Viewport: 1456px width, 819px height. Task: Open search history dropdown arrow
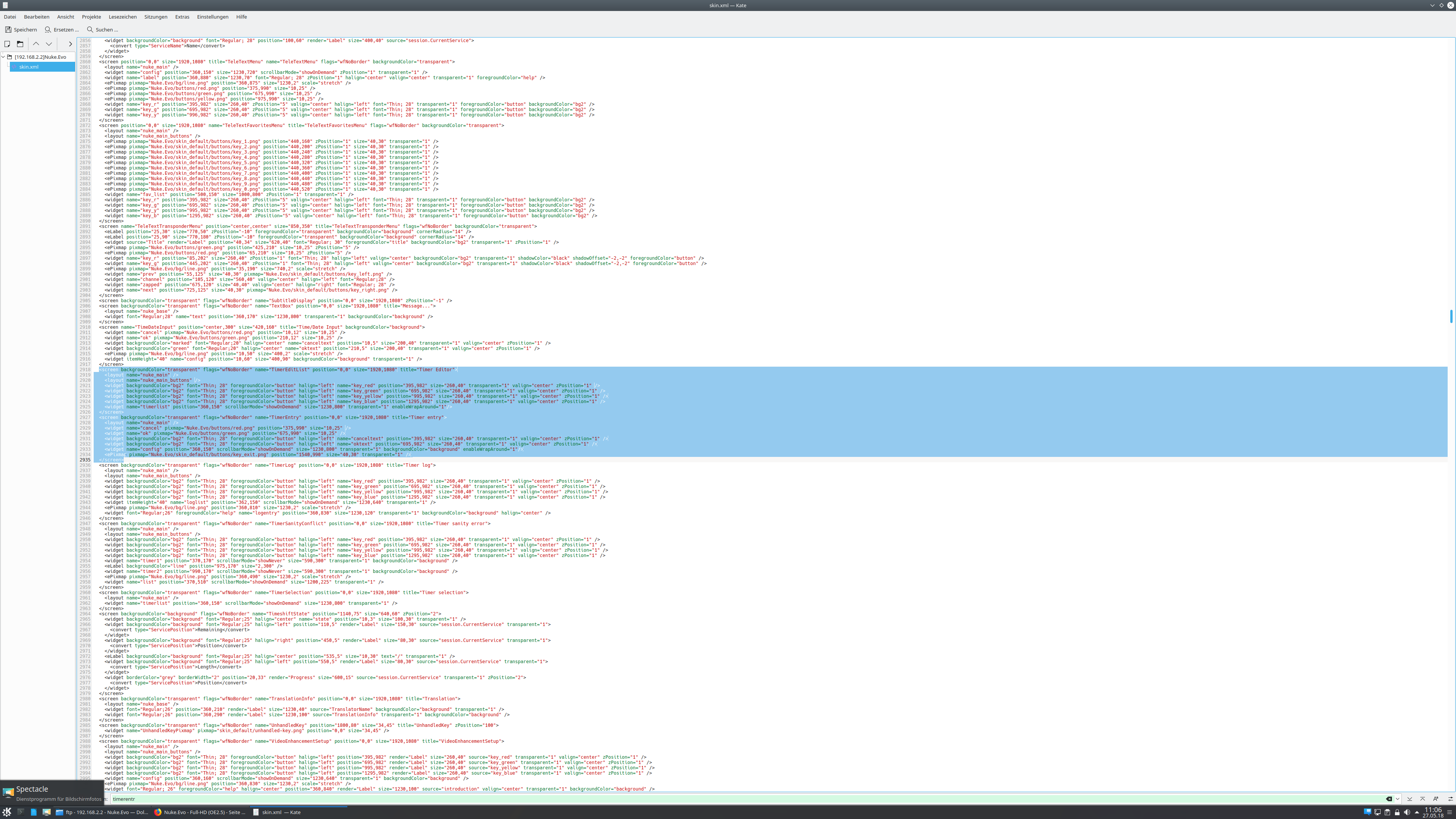click(x=1397, y=799)
